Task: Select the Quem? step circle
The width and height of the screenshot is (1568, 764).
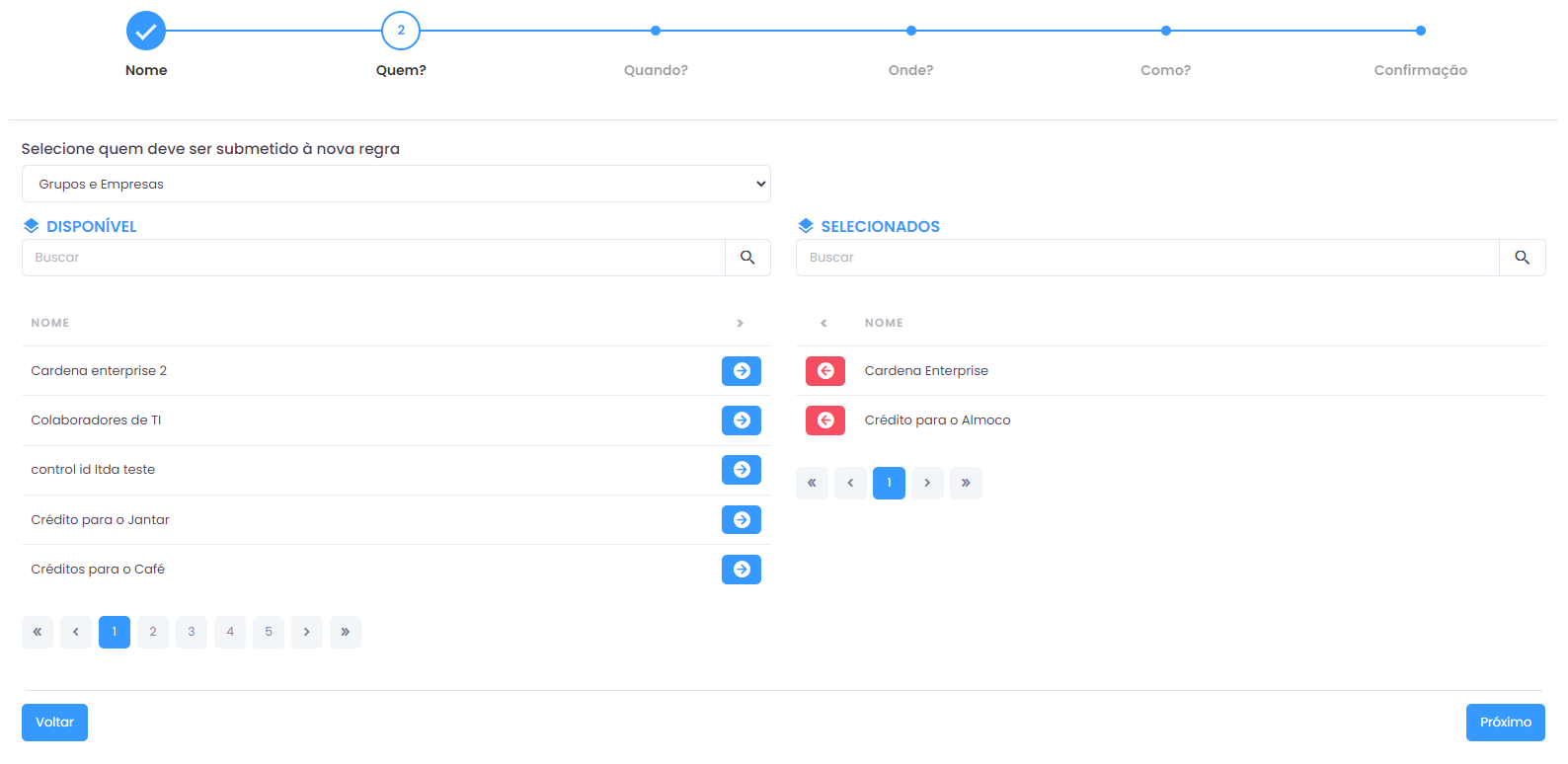Action: [401, 31]
